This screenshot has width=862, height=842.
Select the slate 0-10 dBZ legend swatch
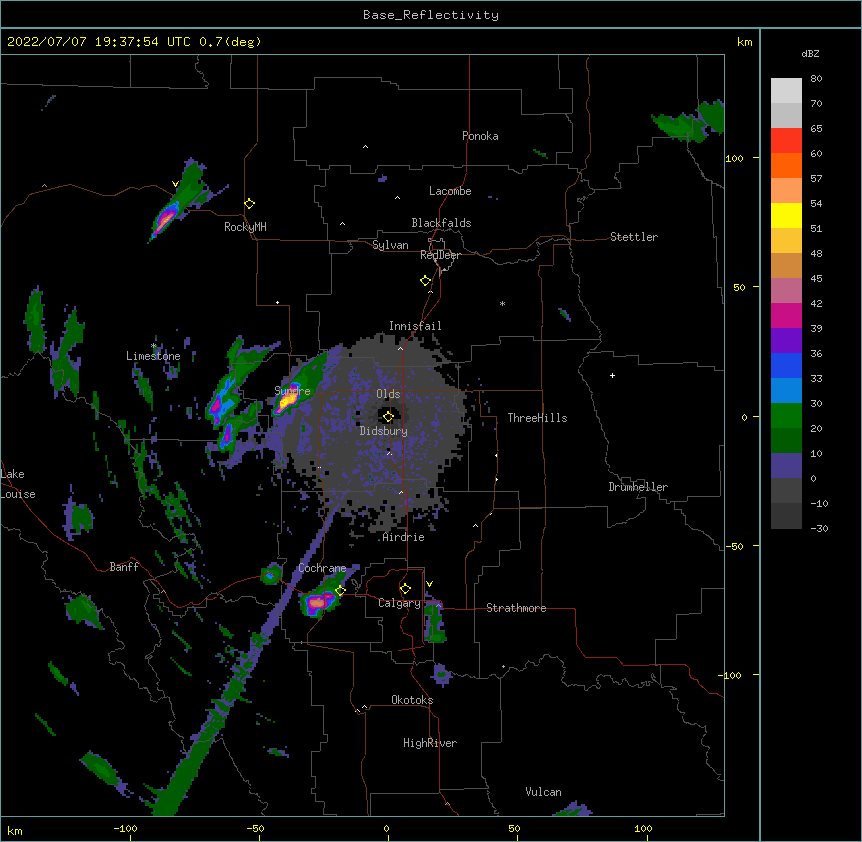(786, 466)
